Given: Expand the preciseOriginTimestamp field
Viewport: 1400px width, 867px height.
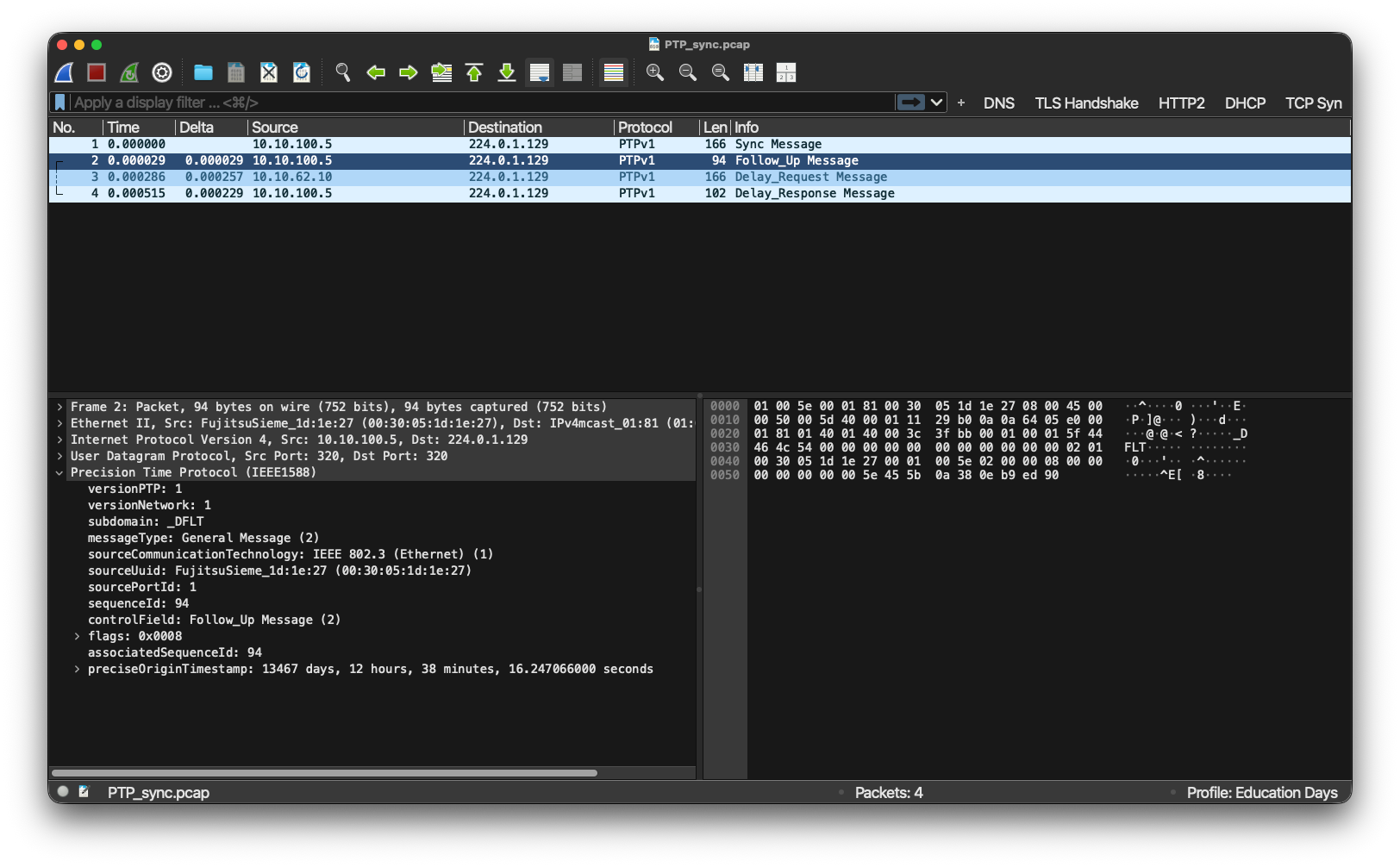Looking at the screenshot, I should (x=77, y=669).
